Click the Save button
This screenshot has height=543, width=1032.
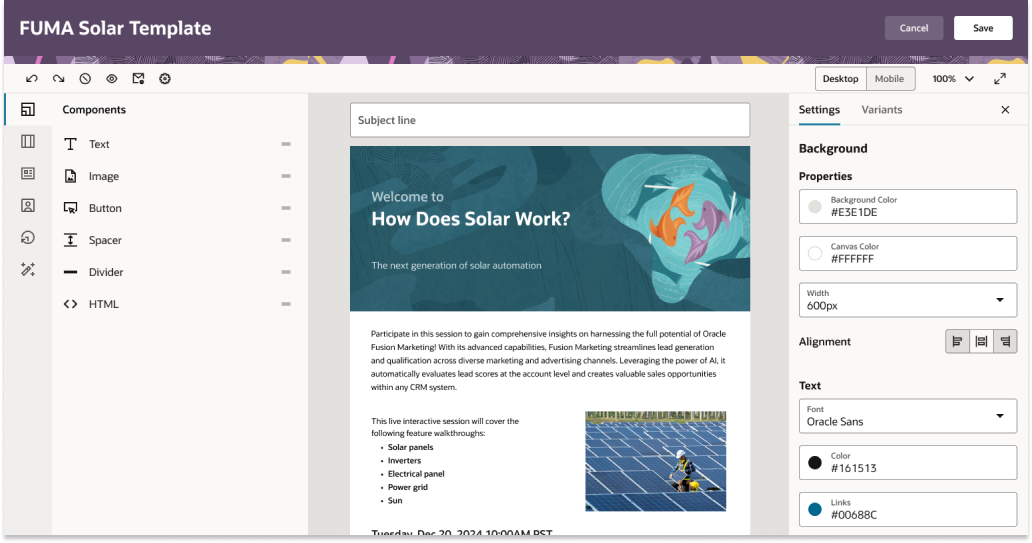pyautogui.click(x=983, y=28)
